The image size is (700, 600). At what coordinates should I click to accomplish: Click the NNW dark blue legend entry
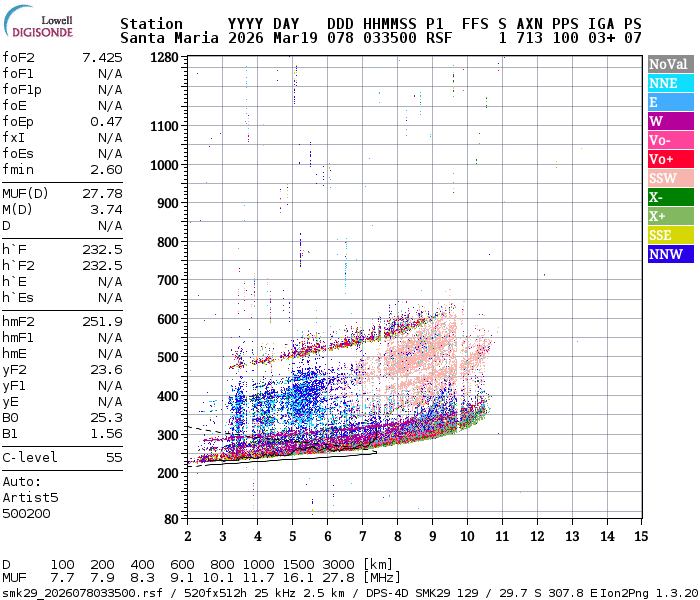tap(670, 255)
